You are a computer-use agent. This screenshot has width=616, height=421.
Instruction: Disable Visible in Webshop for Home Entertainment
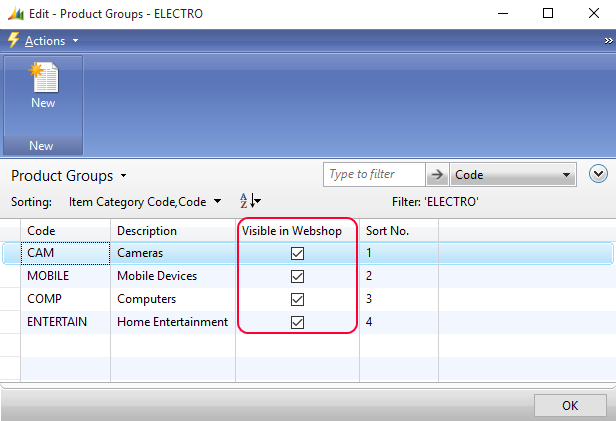click(297, 322)
